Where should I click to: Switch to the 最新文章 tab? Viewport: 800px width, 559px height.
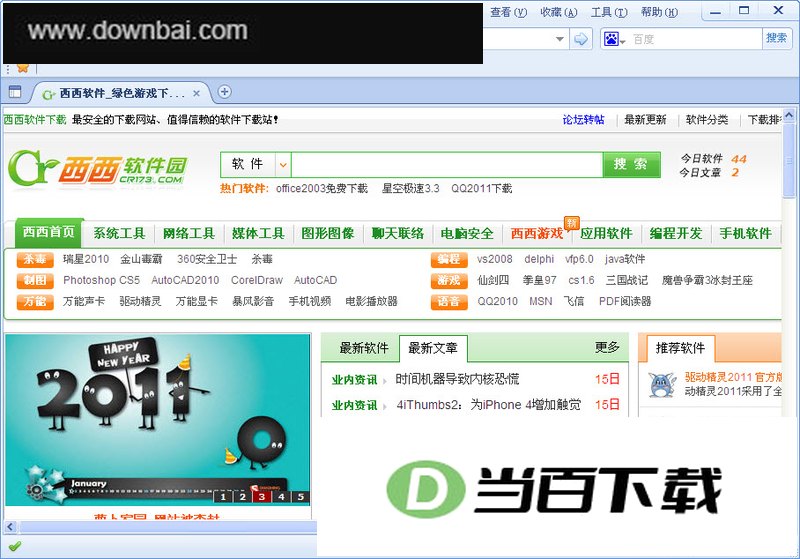[x=433, y=348]
